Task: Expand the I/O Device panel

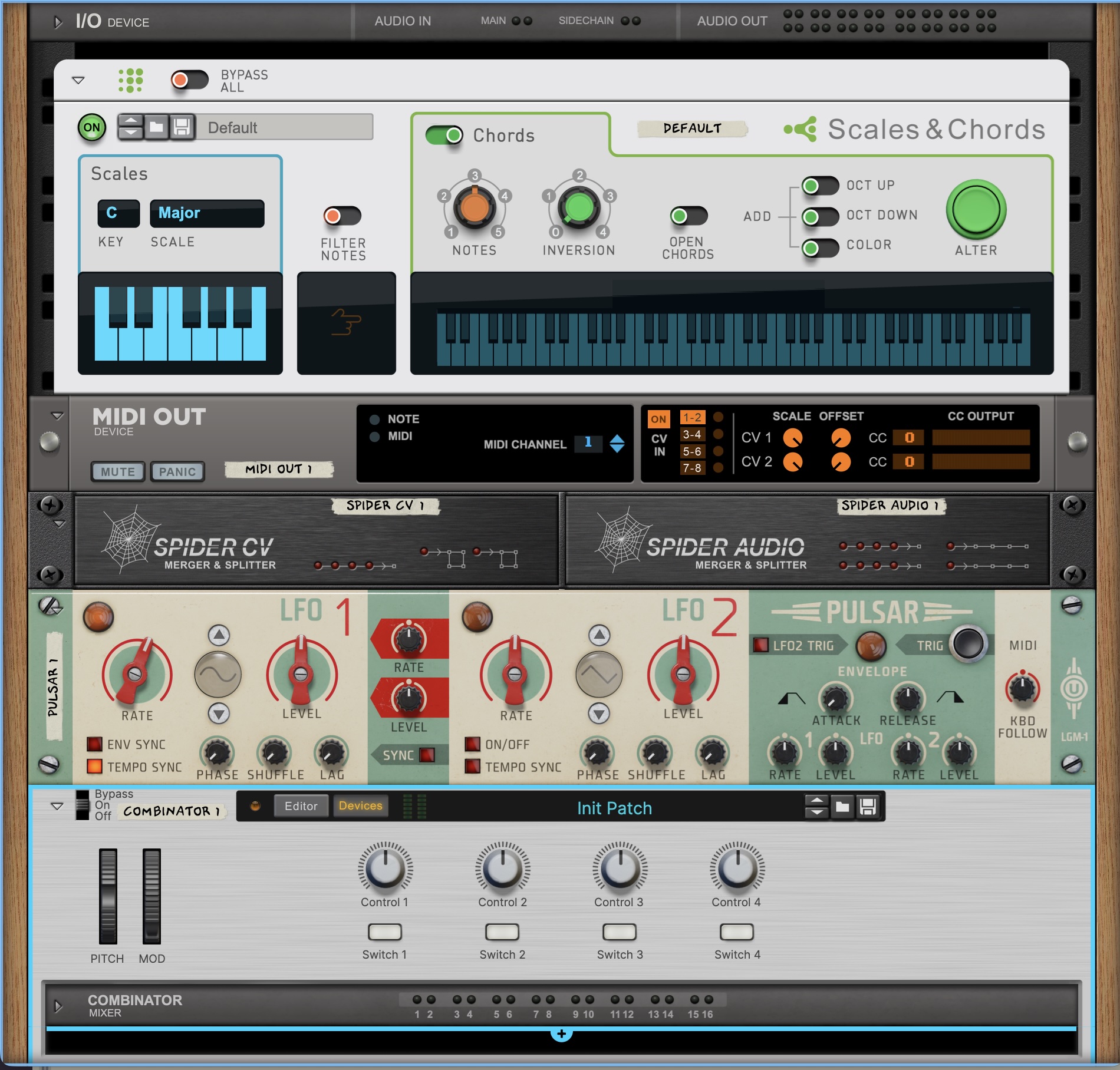Action: click(x=58, y=22)
